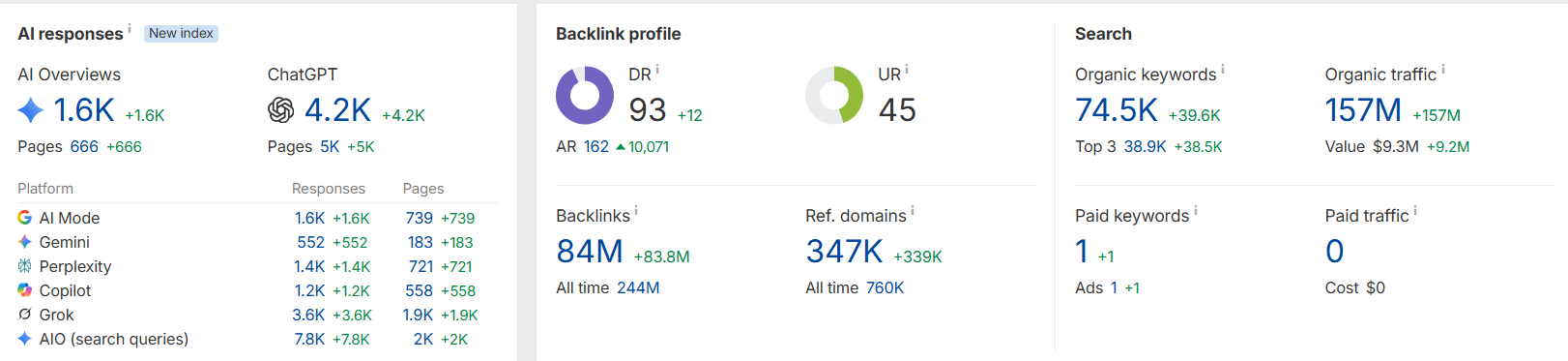
Task: Open Copilot 1.2K responses link
Action: tap(309, 290)
